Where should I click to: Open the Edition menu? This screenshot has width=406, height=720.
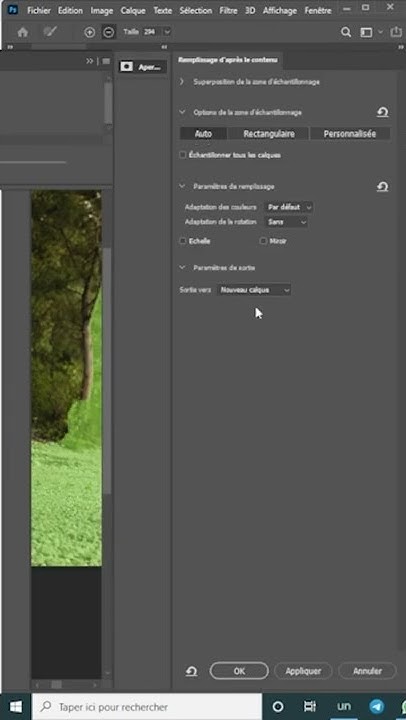pyautogui.click(x=70, y=10)
